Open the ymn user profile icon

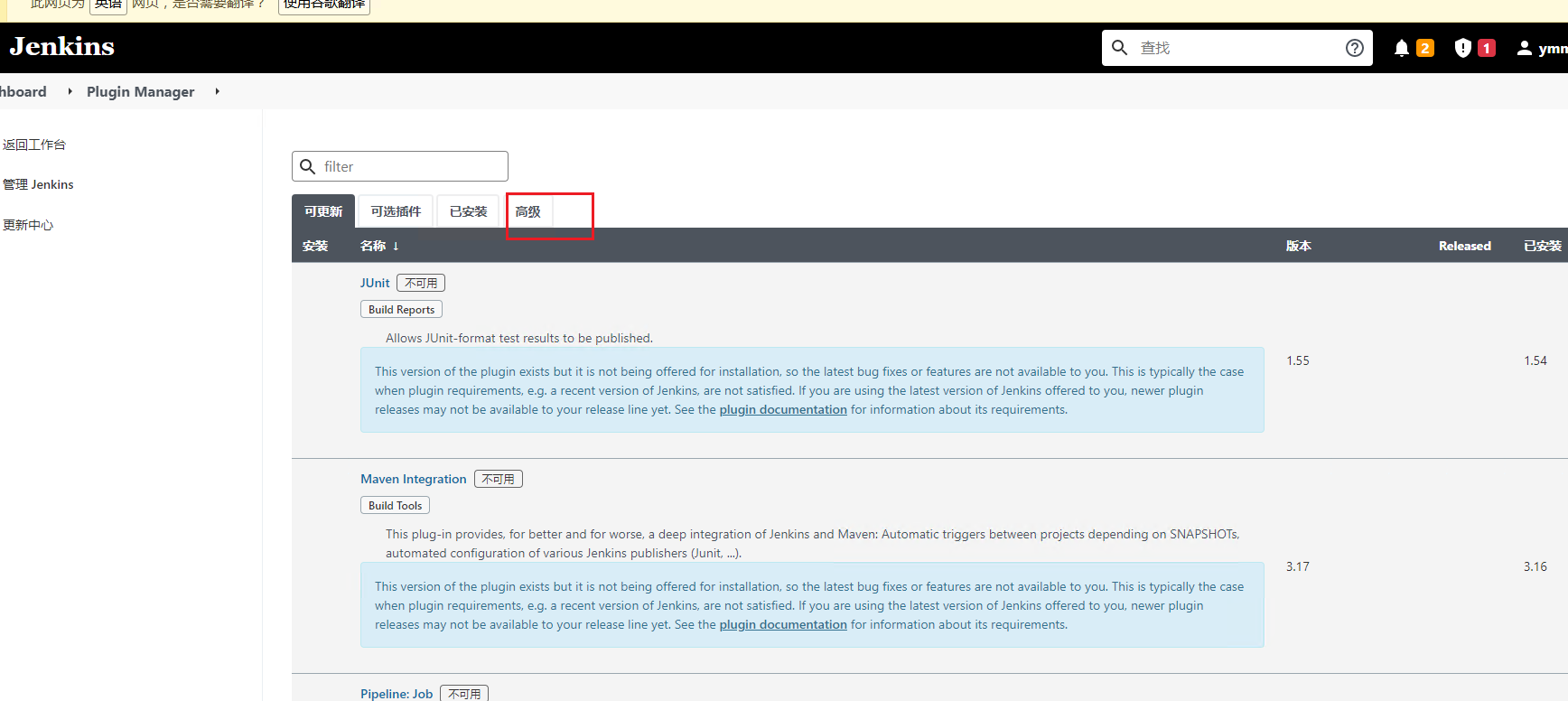coord(1525,48)
